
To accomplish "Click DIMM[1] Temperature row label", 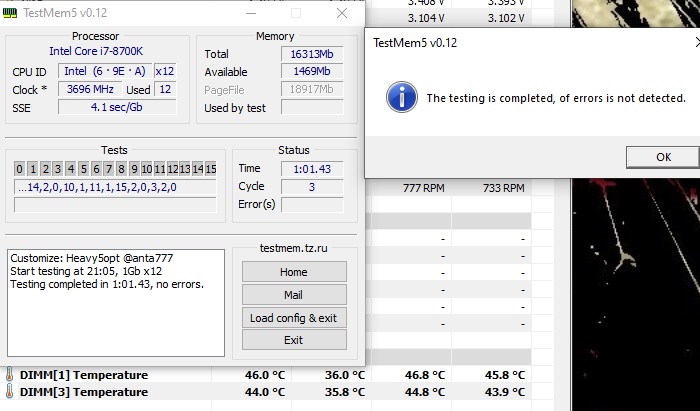I will point(84,375).
